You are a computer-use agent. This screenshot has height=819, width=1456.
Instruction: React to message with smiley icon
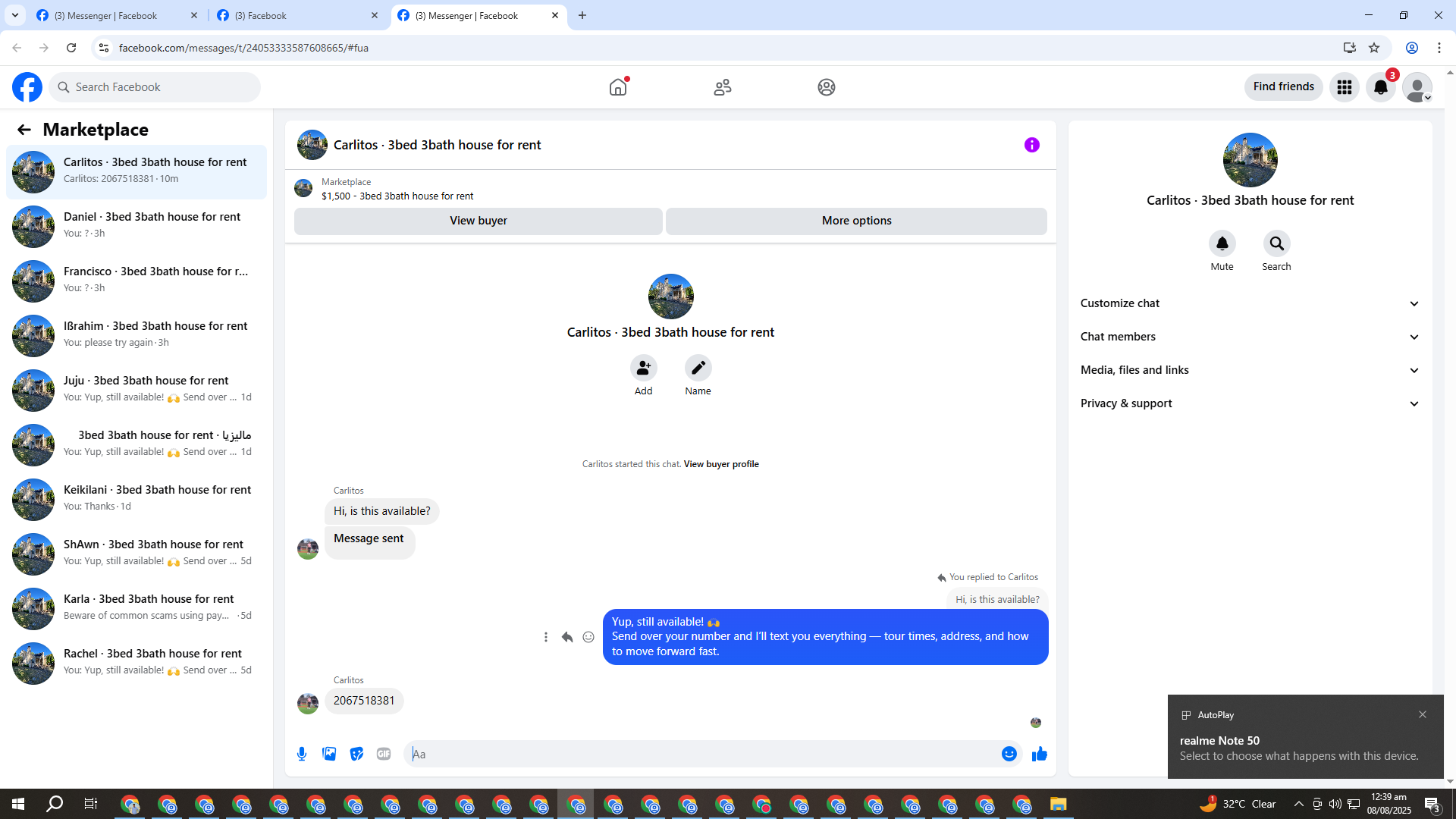point(588,637)
